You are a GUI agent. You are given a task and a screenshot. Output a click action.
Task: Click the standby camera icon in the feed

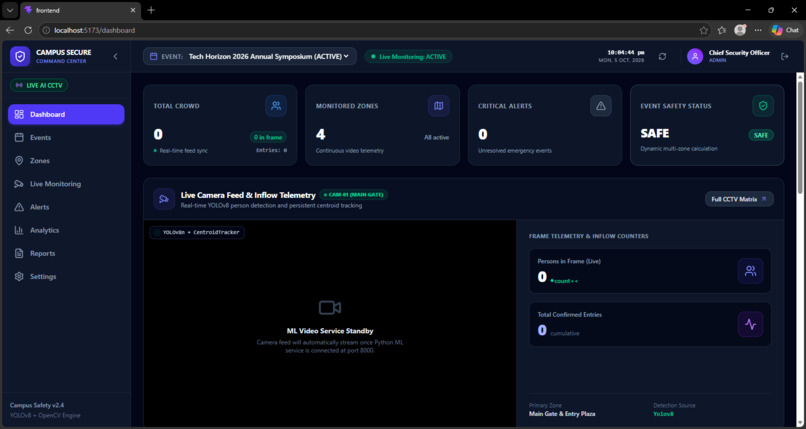pos(329,308)
